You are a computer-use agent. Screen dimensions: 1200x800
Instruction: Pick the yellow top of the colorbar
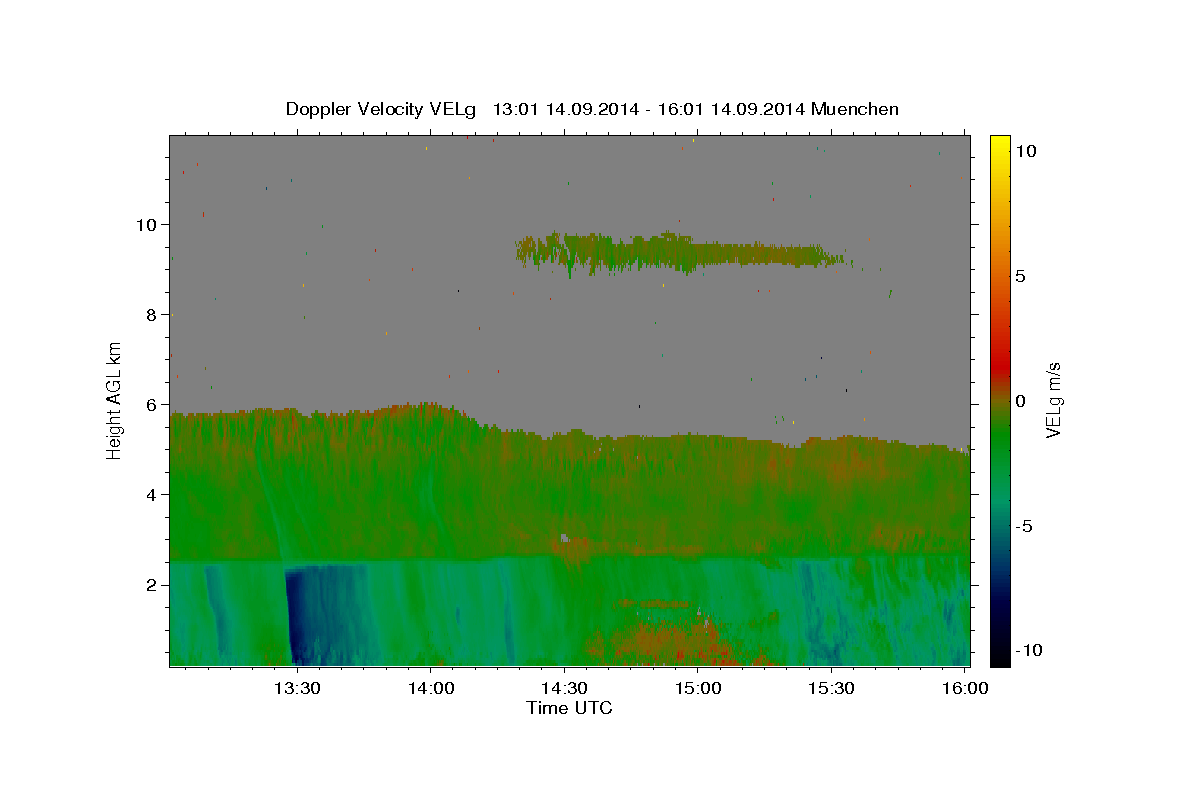coord(999,142)
